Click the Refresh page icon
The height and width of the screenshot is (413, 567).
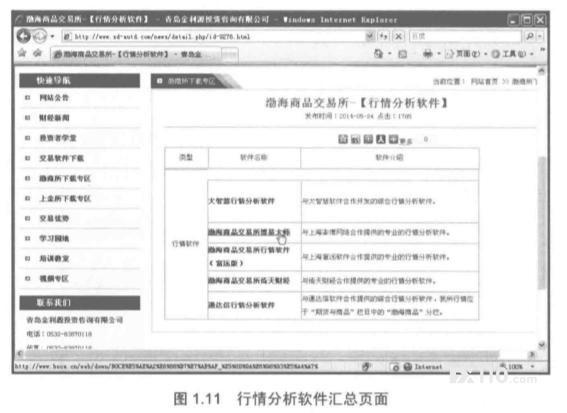(x=383, y=36)
